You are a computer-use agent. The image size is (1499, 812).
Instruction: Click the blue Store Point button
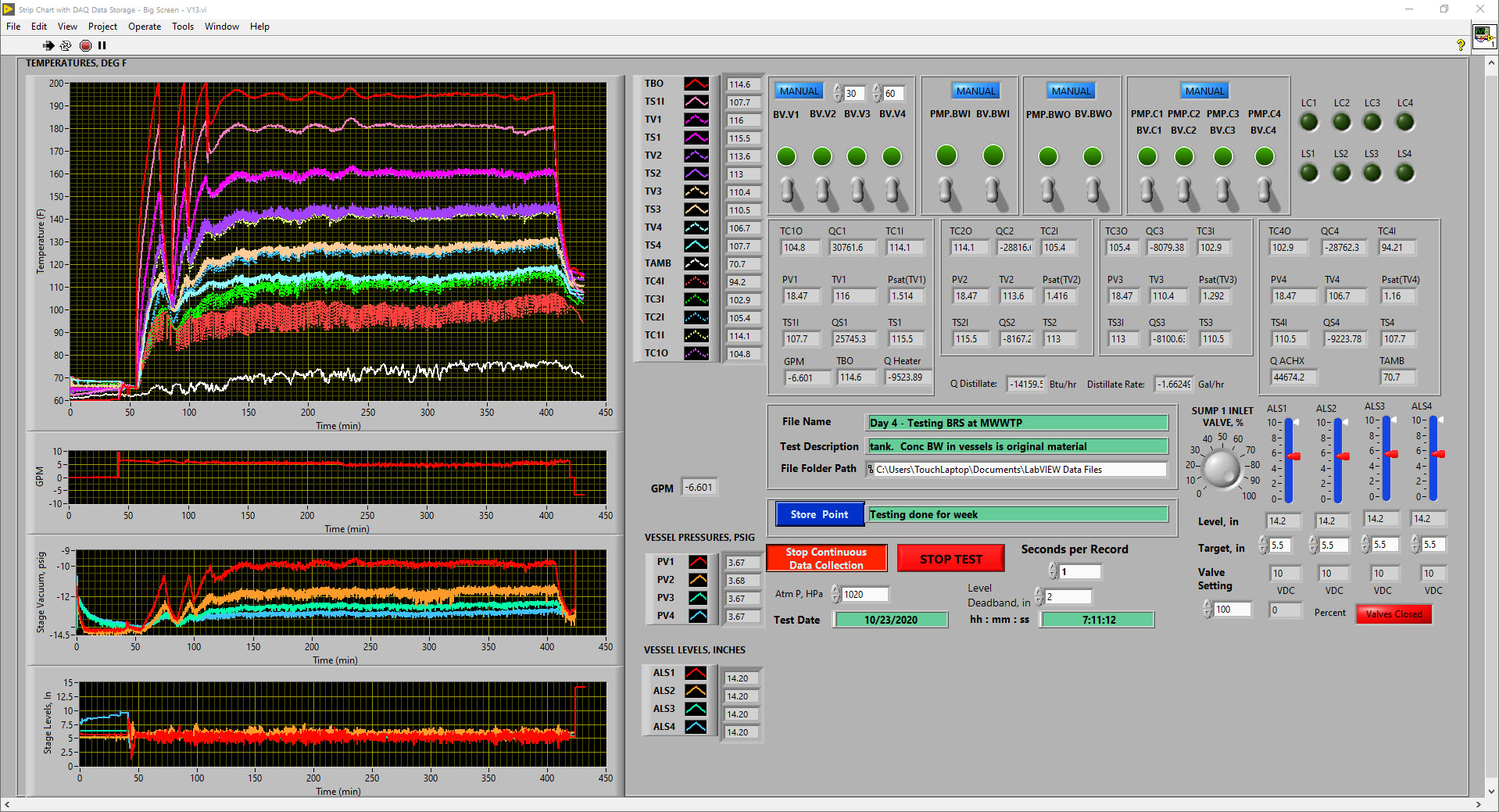[x=819, y=514]
